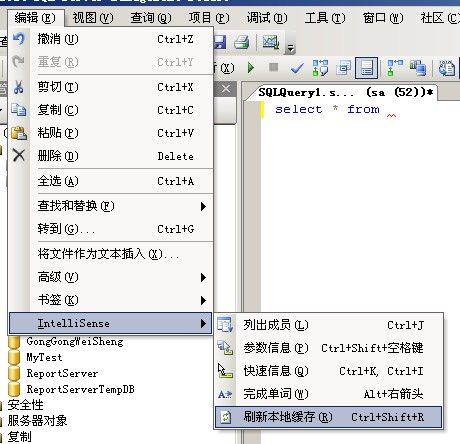
Task: Click the green Execute play icon
Action: 251,68
